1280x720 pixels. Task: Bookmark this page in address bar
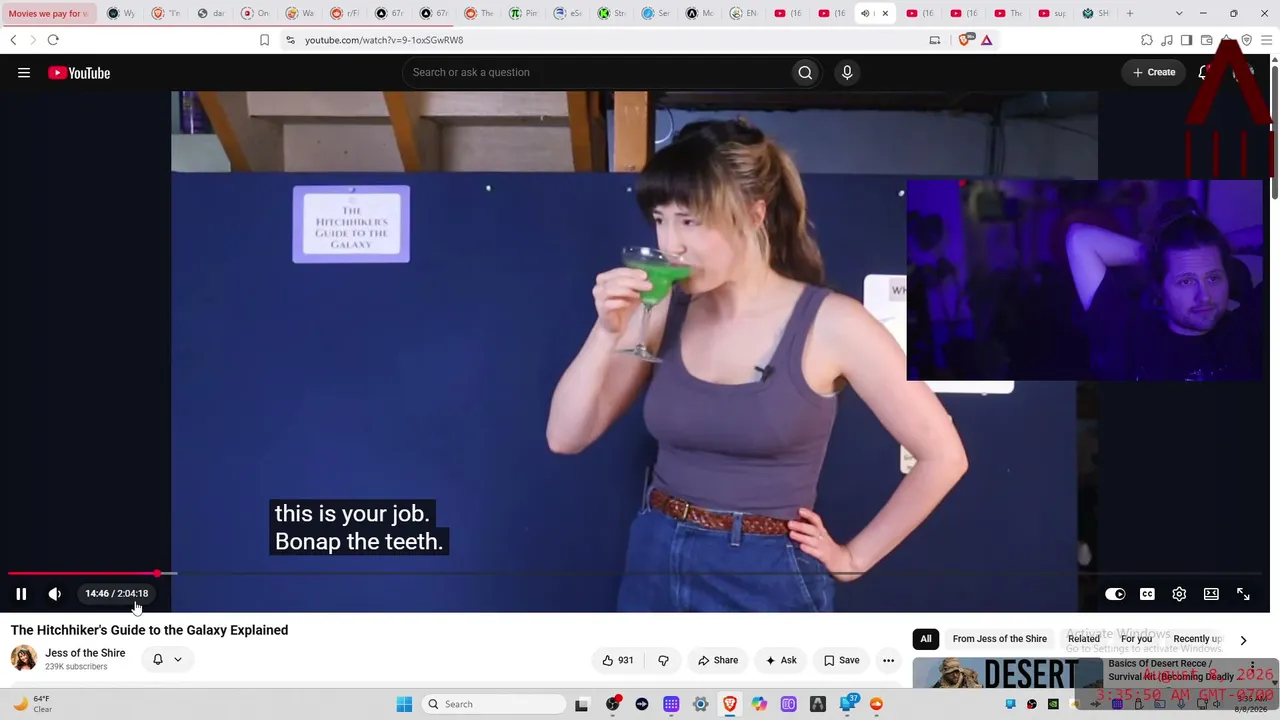tap(264, 40)
